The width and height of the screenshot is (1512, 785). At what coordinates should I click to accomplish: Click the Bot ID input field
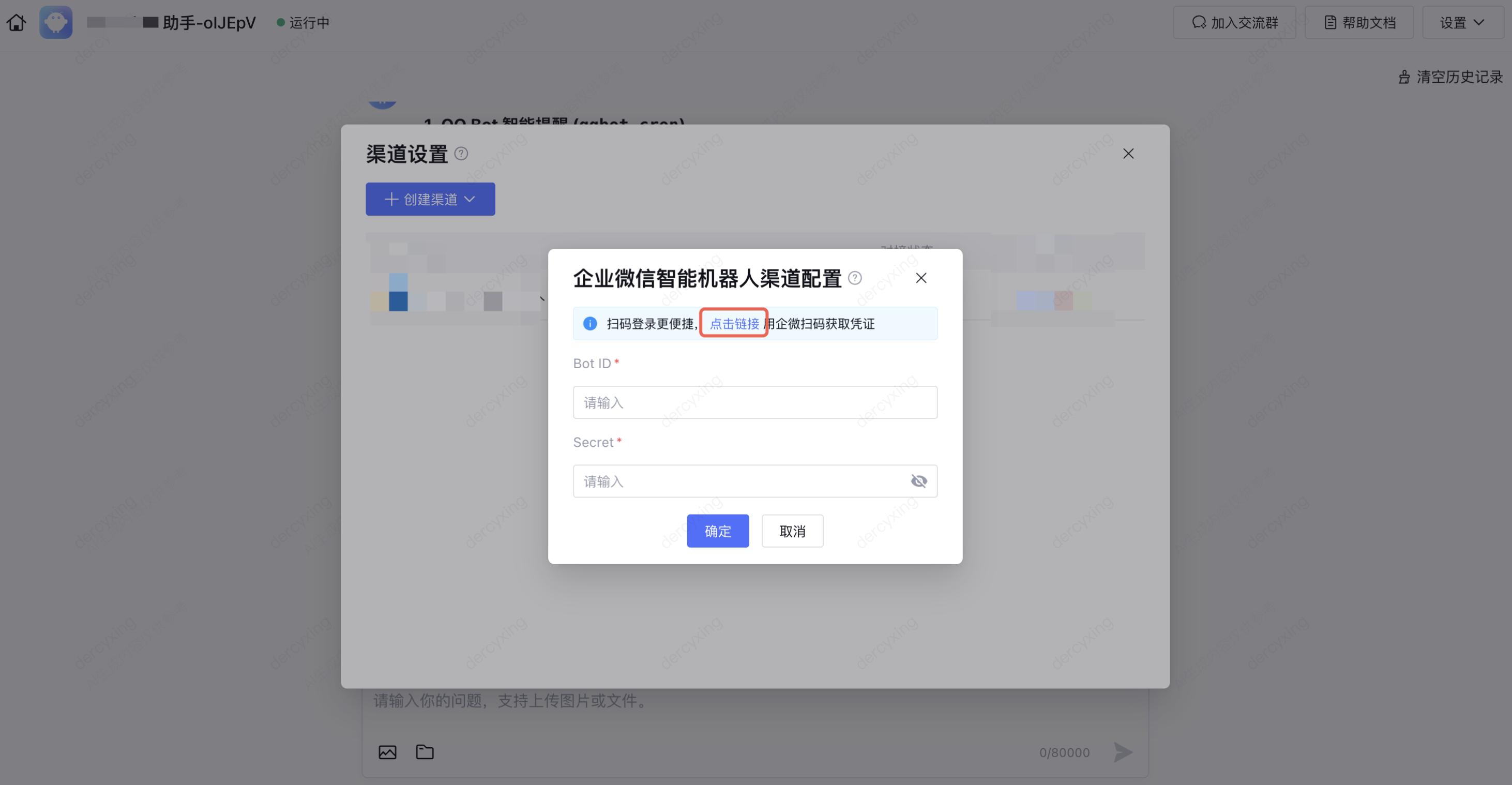pos(755,403)
